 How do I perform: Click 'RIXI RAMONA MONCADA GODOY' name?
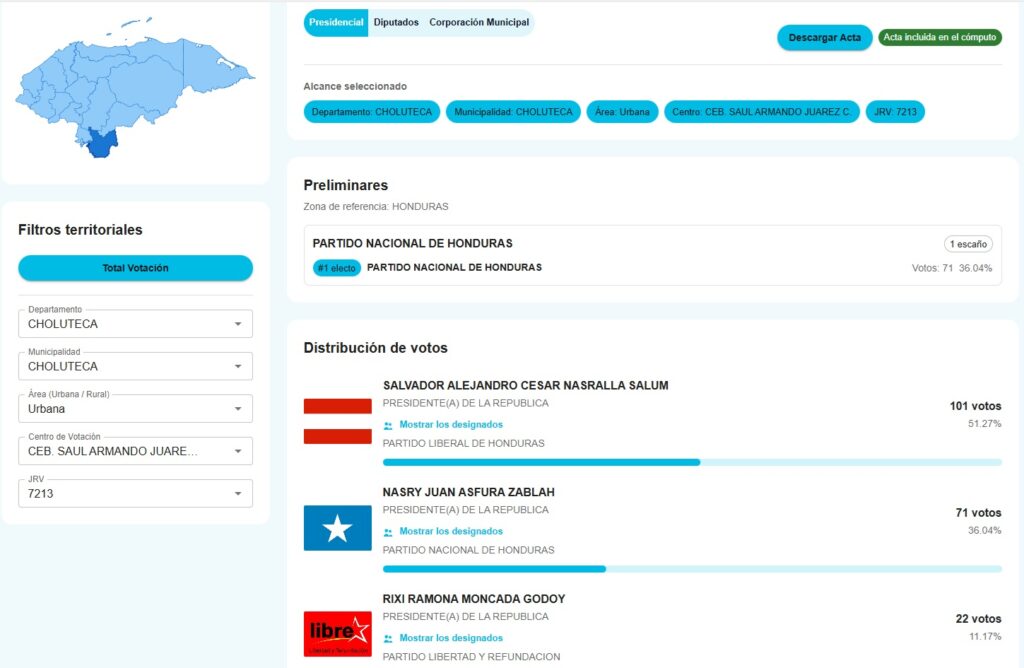pyautogui.click(x=473, y=598)
